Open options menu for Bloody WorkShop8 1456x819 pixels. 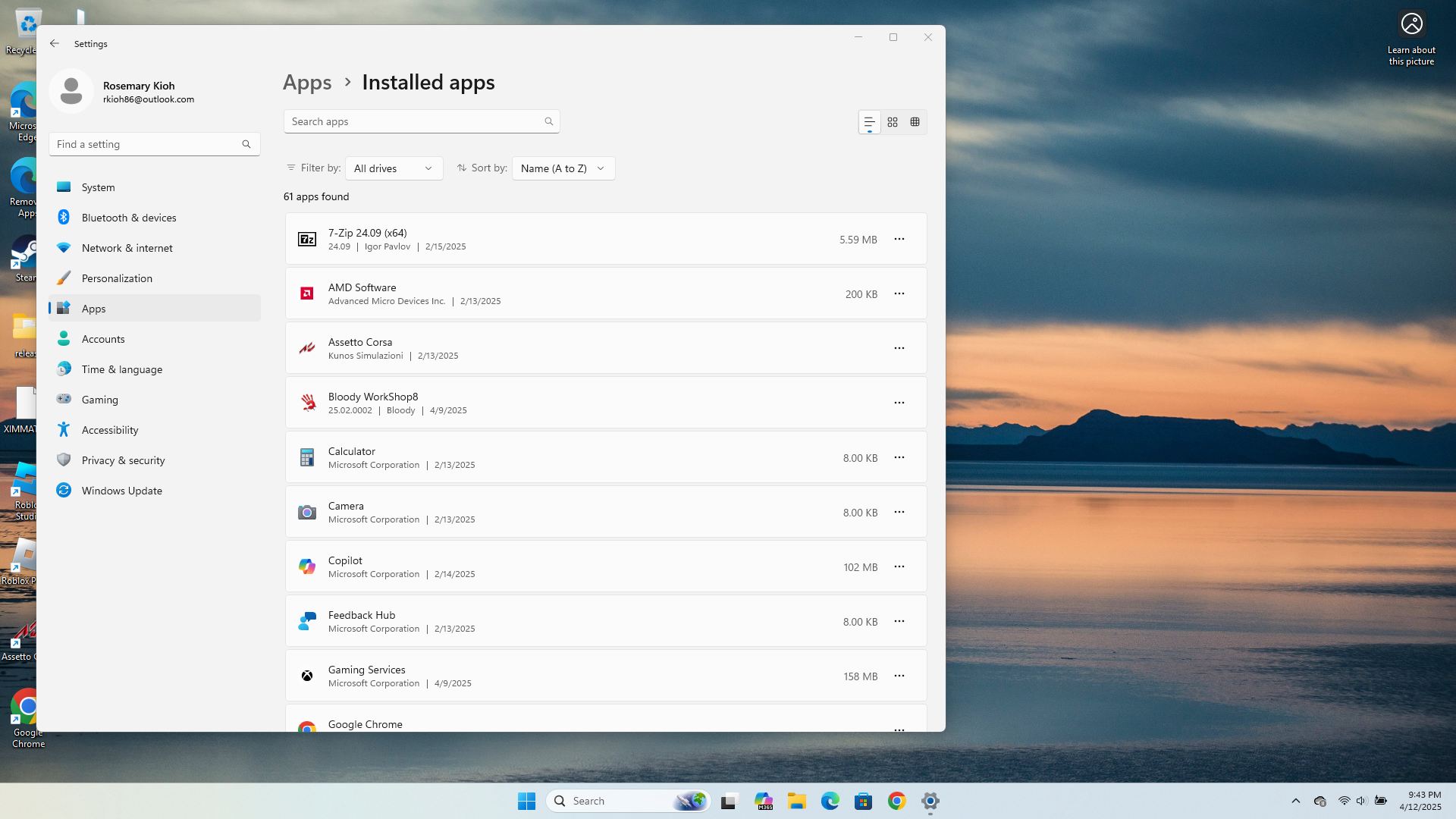(x=899, y=403)
